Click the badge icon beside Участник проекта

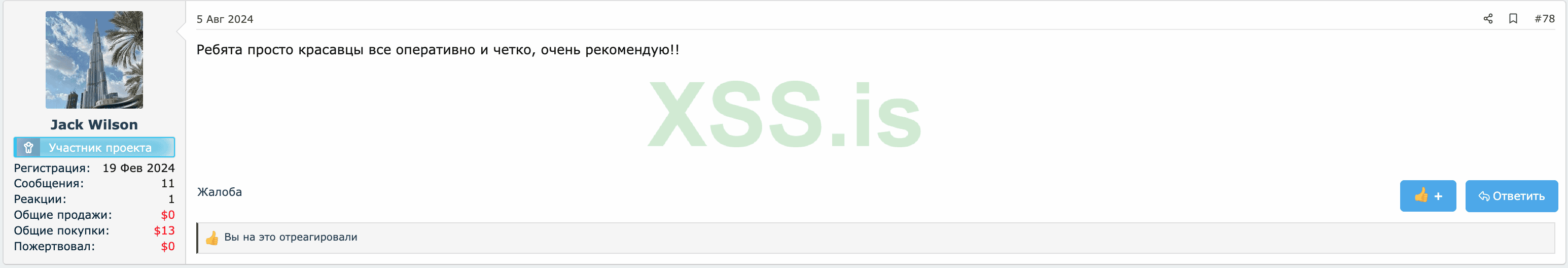point(28,147)
